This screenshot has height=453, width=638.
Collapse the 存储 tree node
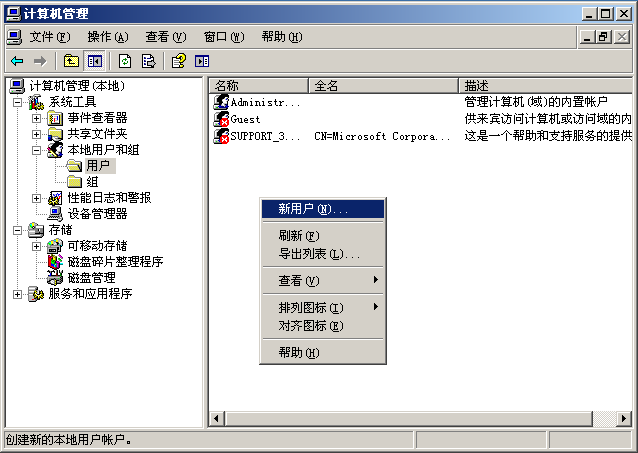coord(17,230)
